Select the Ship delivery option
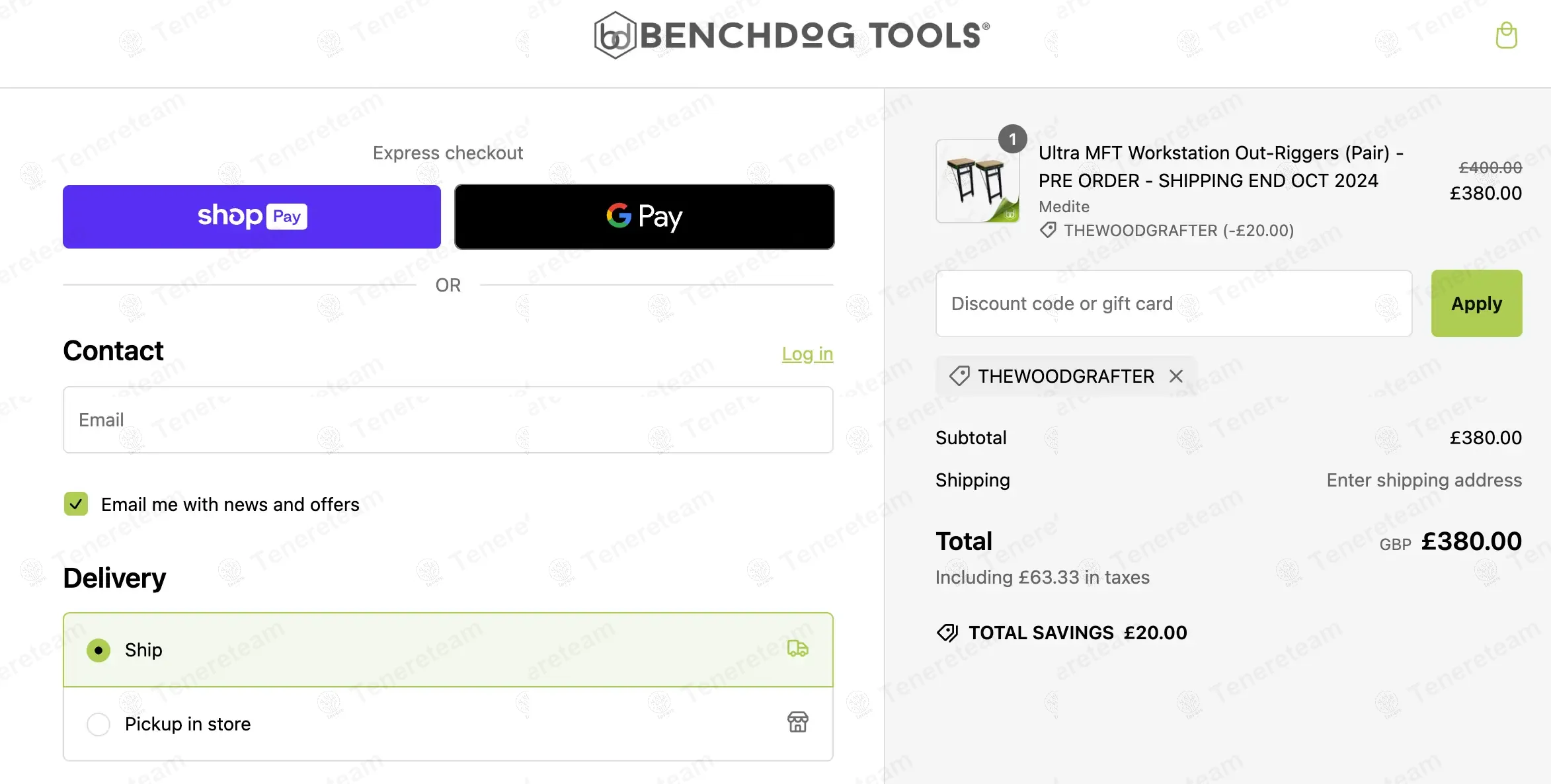Image resolution: width=1551 pixels, height=784 pixels. coord(99,650)
